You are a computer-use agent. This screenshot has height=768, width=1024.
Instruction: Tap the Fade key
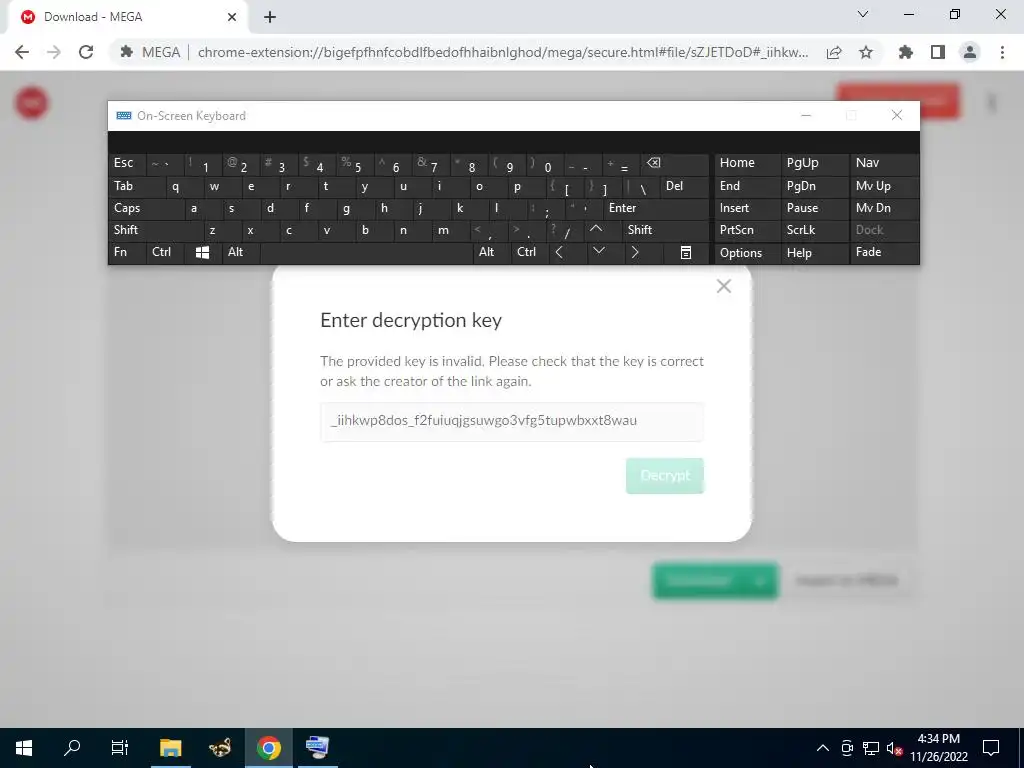[x=884, y=252]
